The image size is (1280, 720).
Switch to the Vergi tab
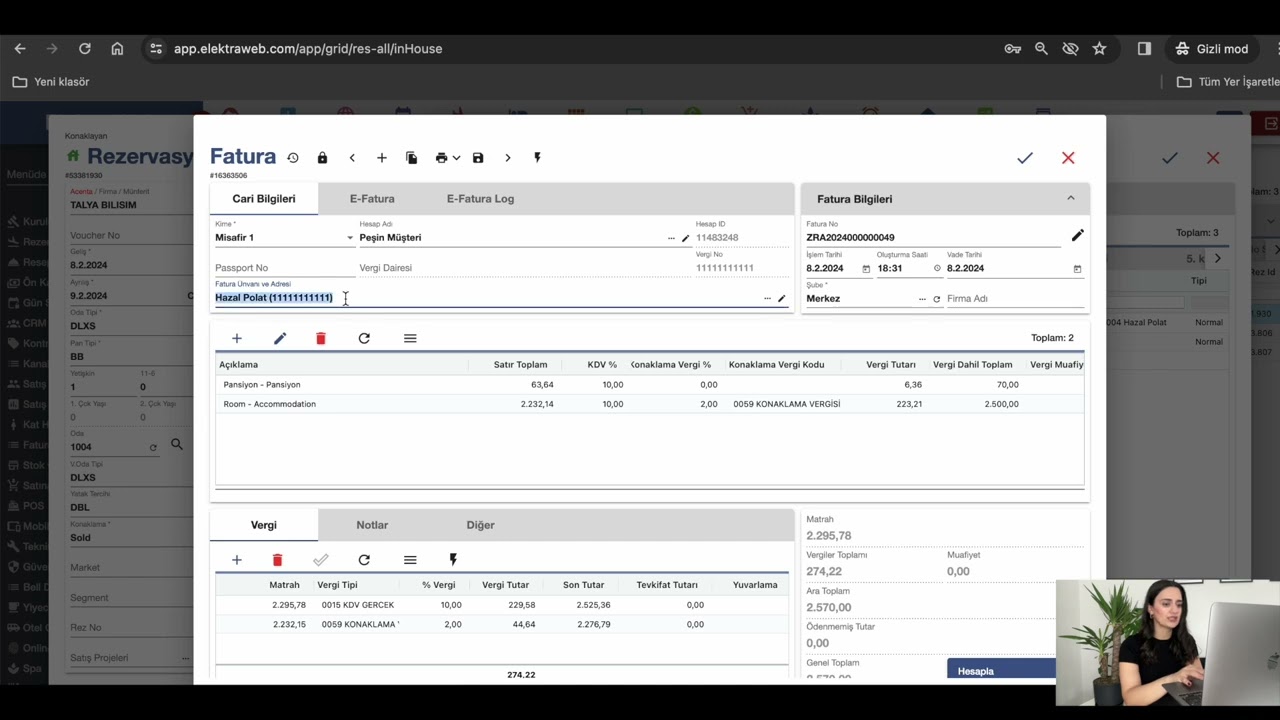[264, 525]
